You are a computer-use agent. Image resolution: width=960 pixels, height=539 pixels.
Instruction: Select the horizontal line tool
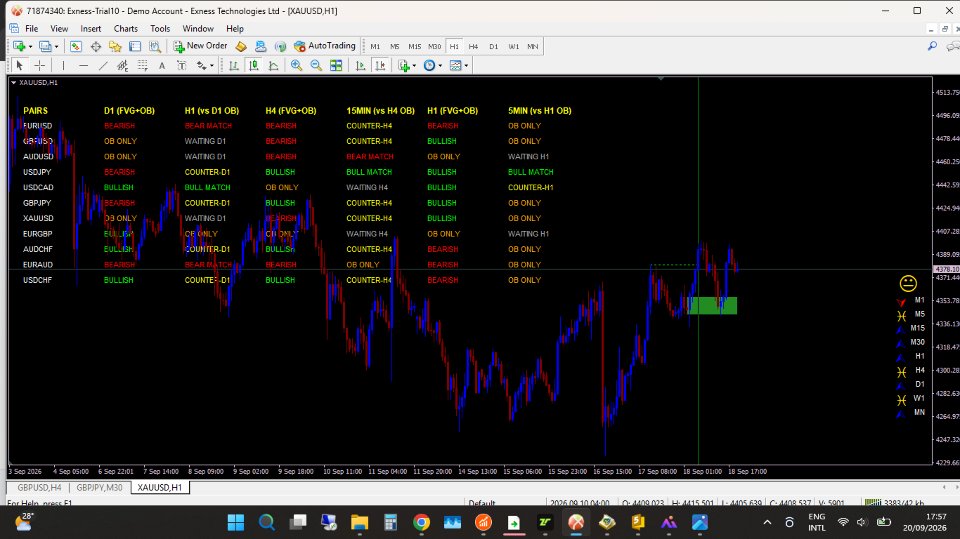83,65
